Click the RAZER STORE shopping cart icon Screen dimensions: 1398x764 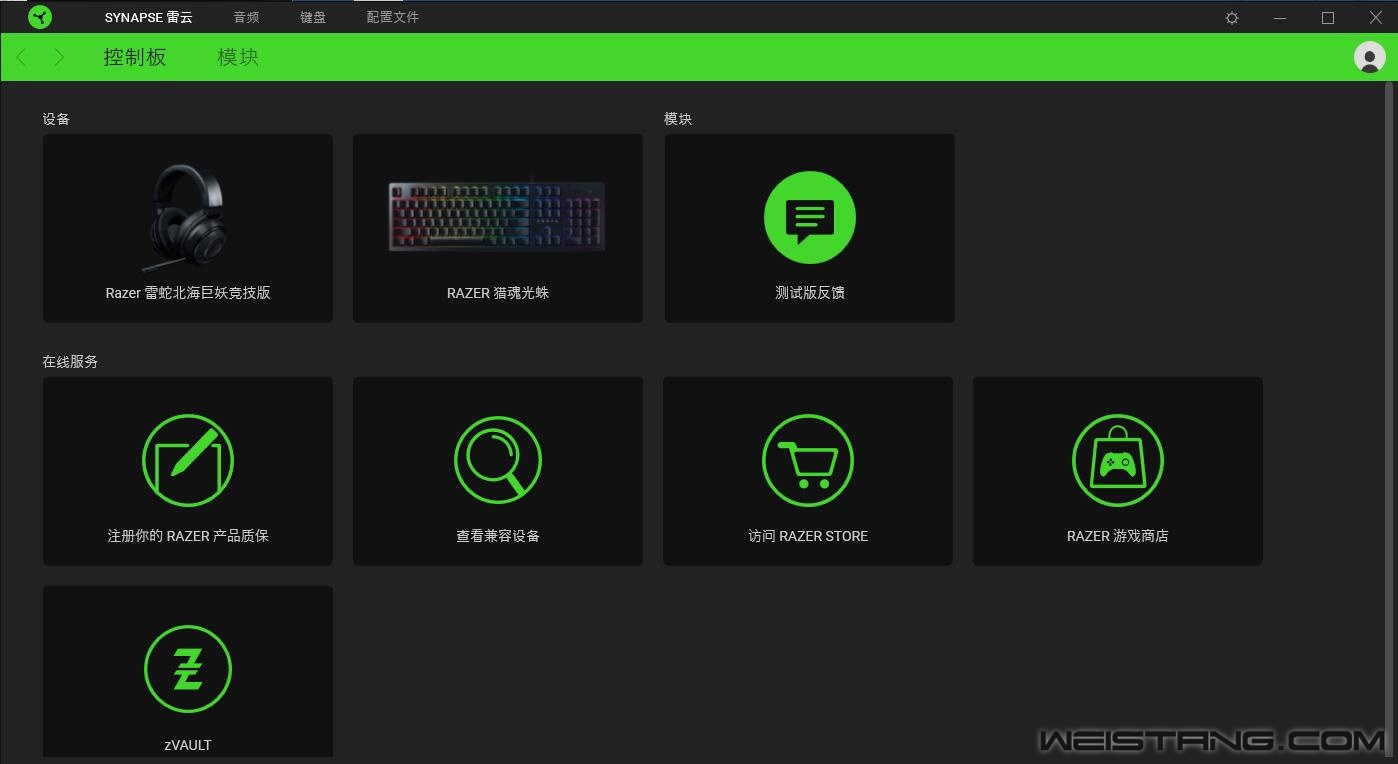pos(808,461)
